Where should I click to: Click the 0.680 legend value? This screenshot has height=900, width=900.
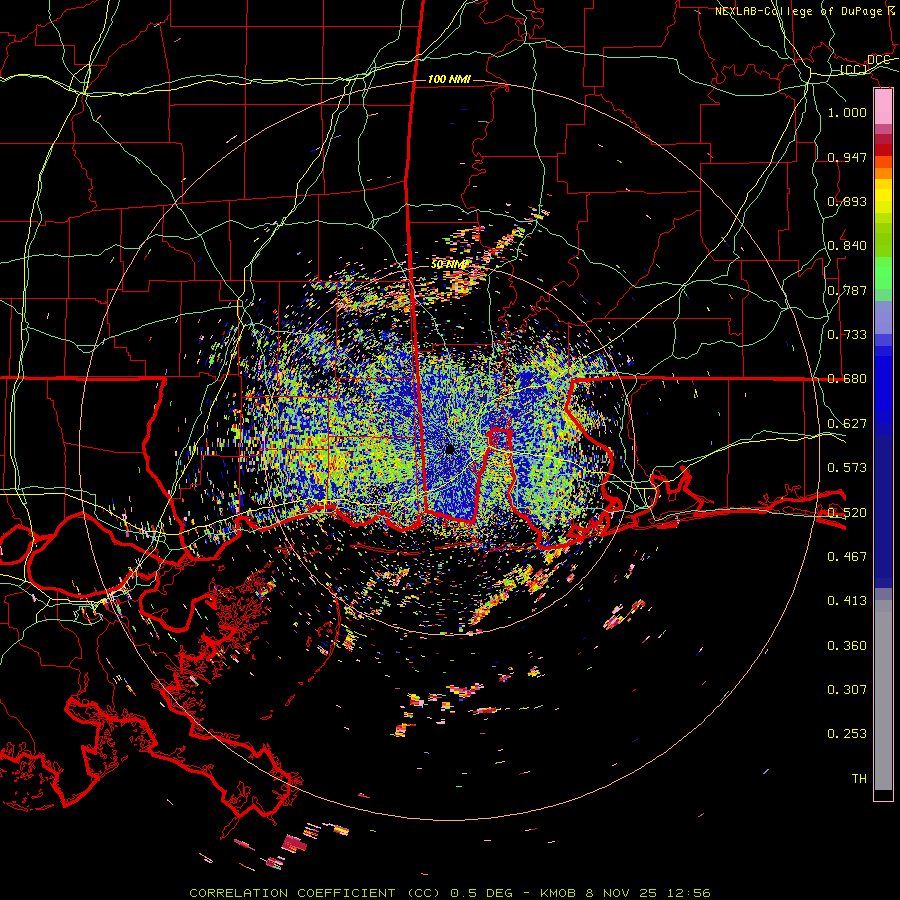pos(847,379)
